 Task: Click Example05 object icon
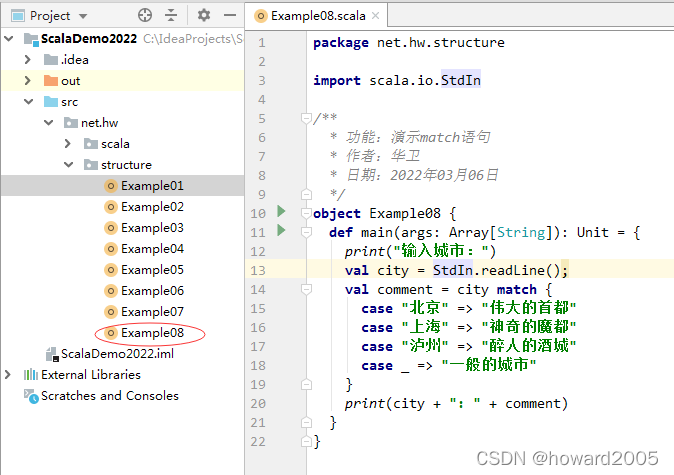pos(111,270)
